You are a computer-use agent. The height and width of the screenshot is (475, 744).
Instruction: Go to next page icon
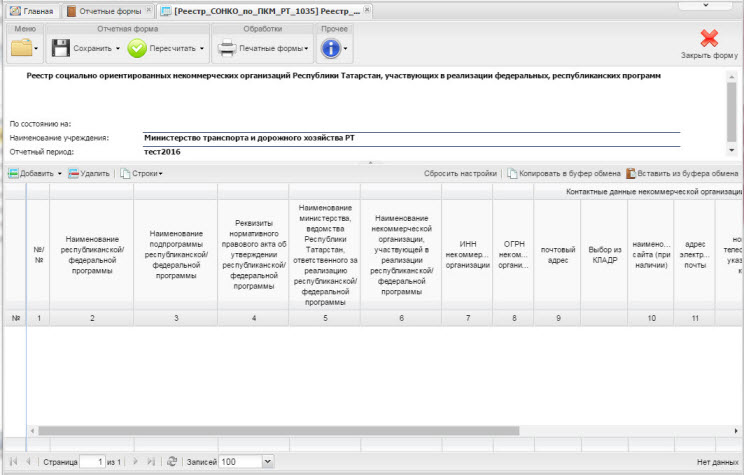tap(135, 461)
